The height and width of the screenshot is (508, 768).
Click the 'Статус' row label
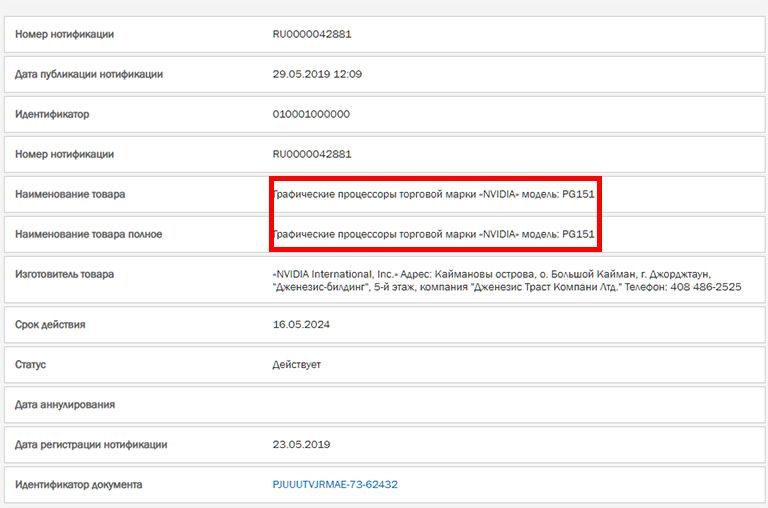pos(30,365)
